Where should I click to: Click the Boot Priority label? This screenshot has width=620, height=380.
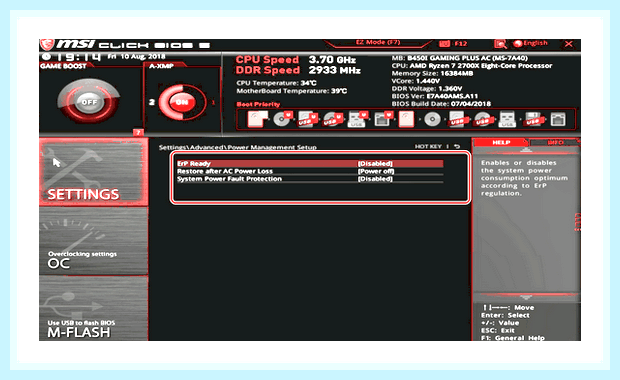coord(258,104)
